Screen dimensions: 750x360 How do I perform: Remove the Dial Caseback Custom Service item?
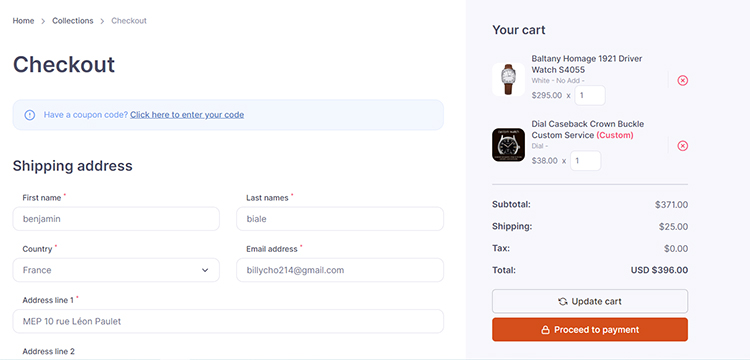pos(683,145)
